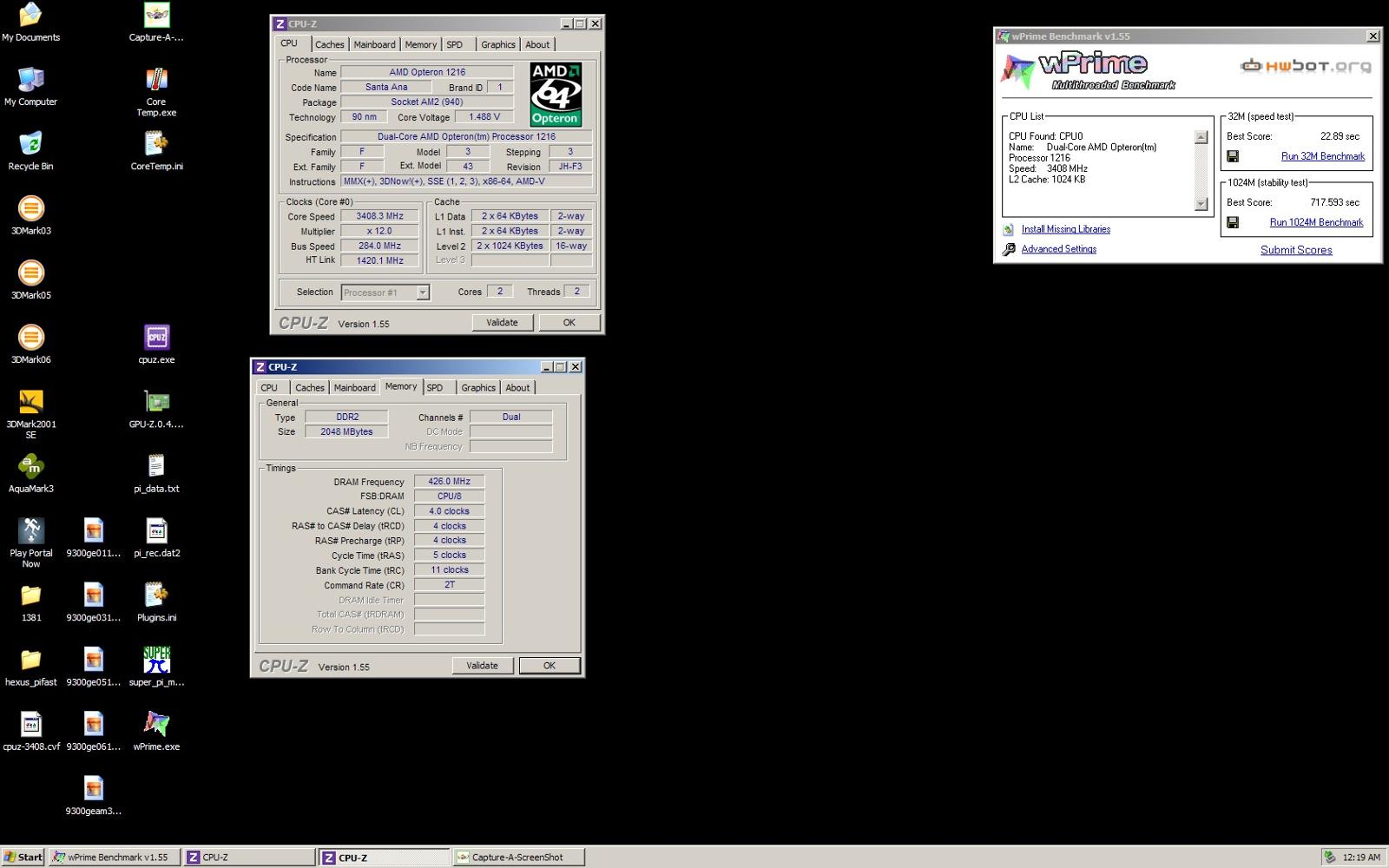Viewport: 1389px width, 868px height.
Task: Switch to wPrime Benchmark taskbar button
Action: pyautogui.click(x=114, y=857)
